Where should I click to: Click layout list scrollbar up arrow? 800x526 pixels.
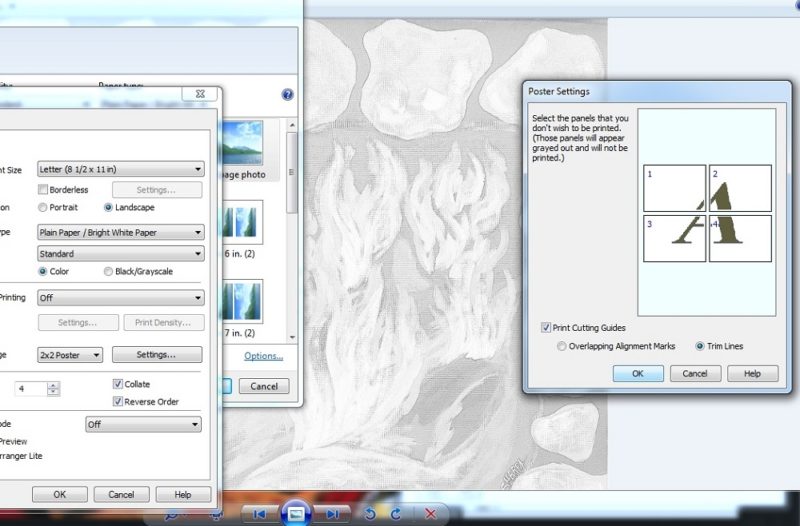[292, 125]
